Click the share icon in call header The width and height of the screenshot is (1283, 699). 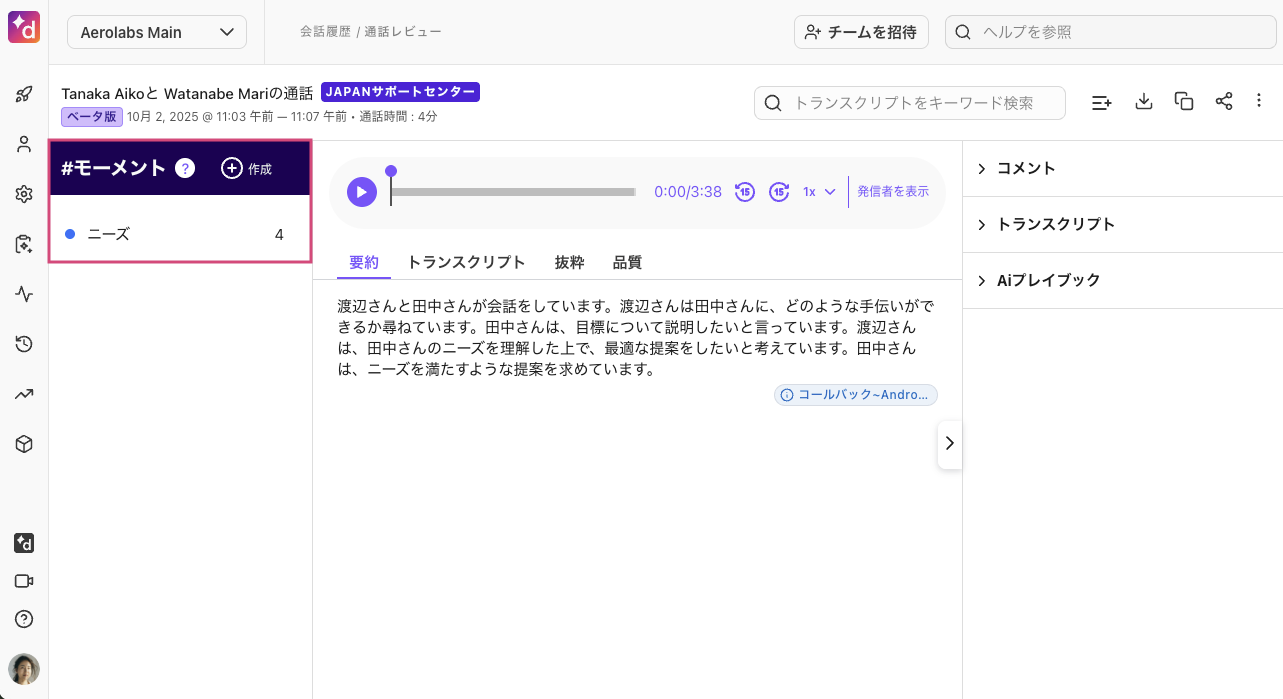tap(1224, 101)
